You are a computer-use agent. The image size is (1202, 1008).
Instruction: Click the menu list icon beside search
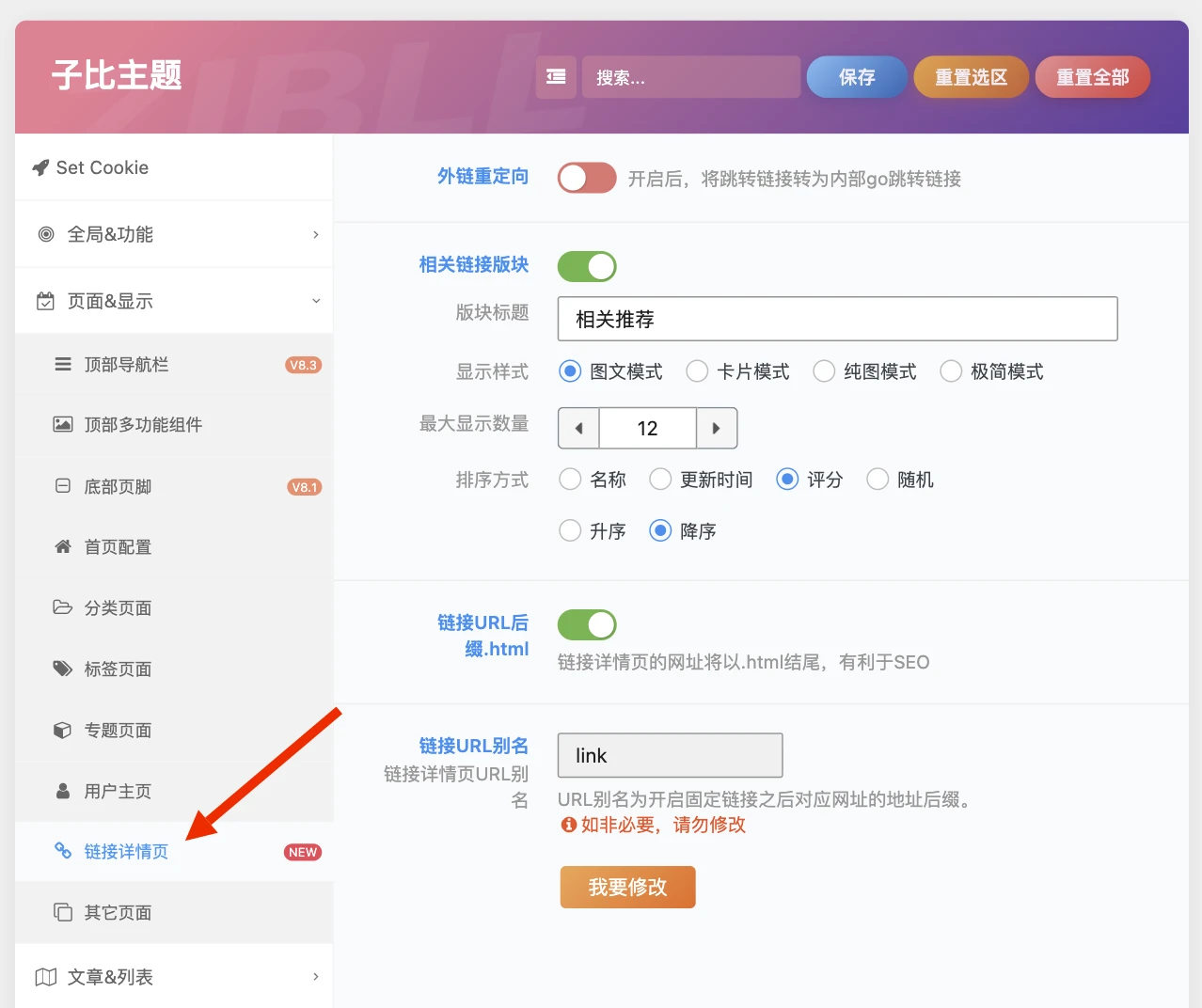pos(556,77)
